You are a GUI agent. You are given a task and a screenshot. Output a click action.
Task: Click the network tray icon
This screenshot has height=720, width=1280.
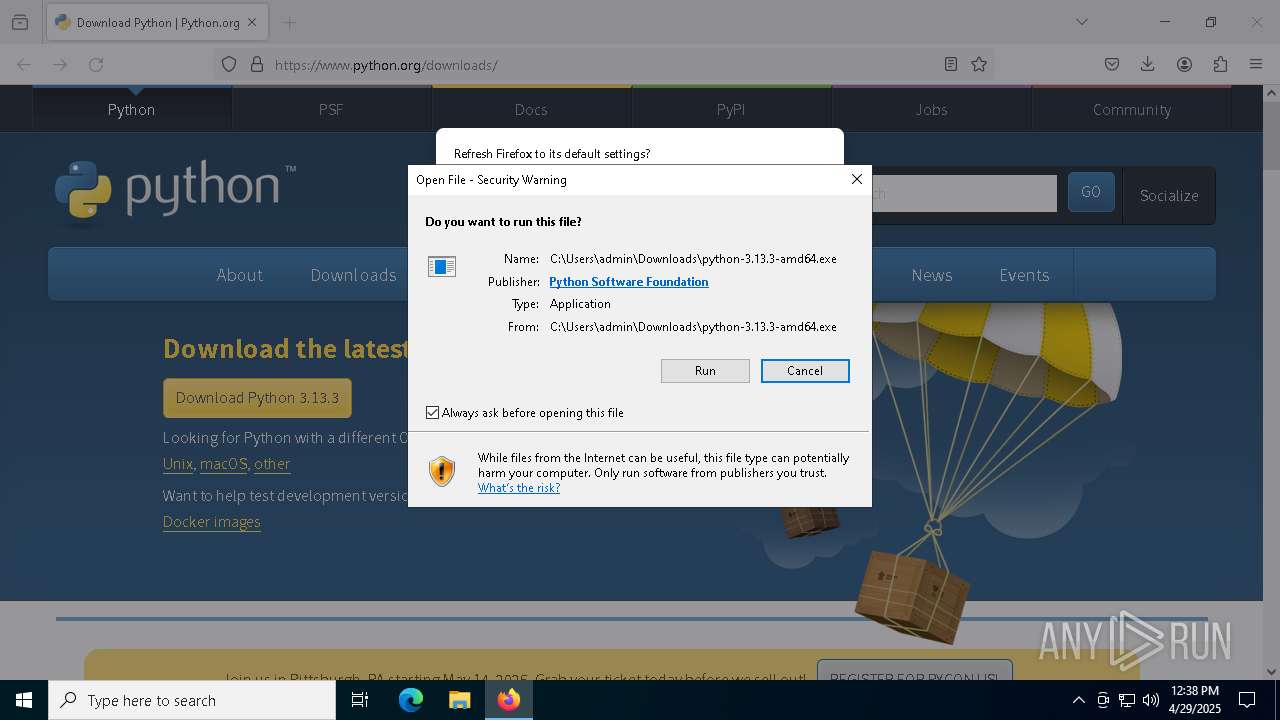click(x=1126, y=700)
